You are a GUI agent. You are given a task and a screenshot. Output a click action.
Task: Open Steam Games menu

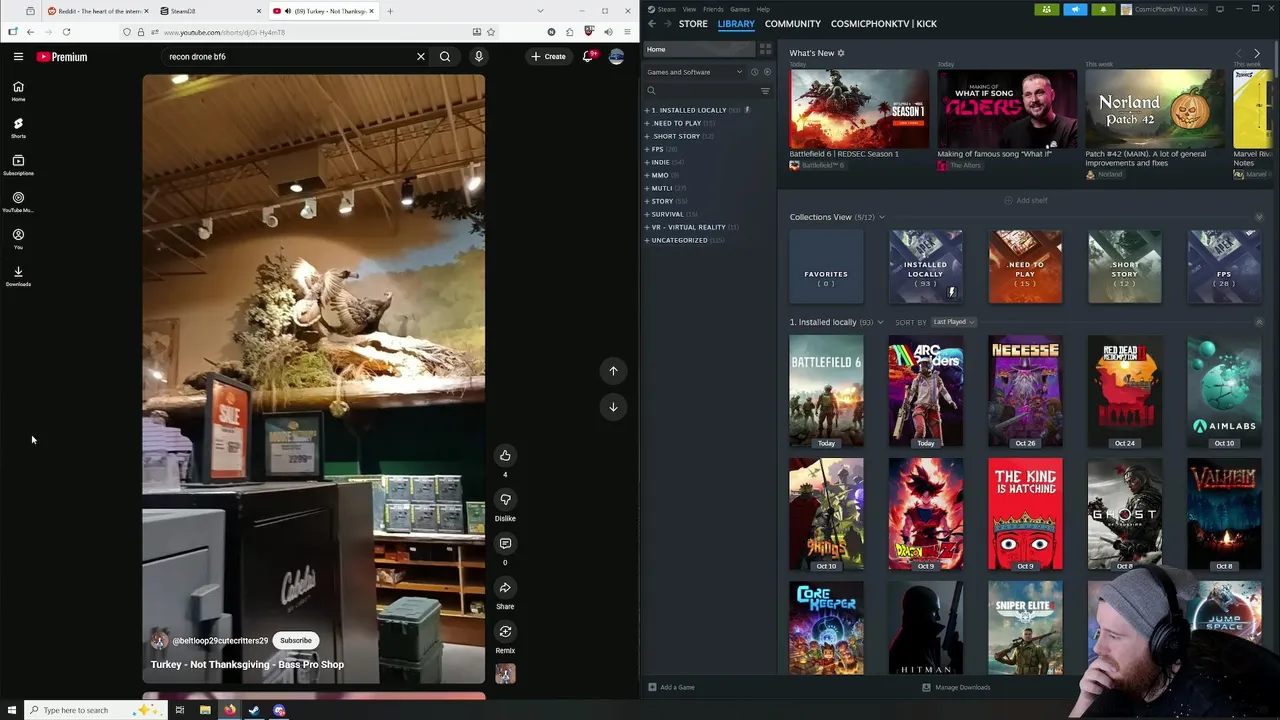pyautogui.click(x=740, y=9)
